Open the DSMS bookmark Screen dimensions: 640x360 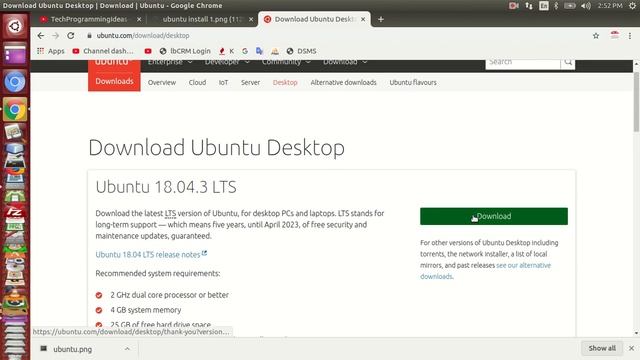pyautogui.click(x=301, y=51)
